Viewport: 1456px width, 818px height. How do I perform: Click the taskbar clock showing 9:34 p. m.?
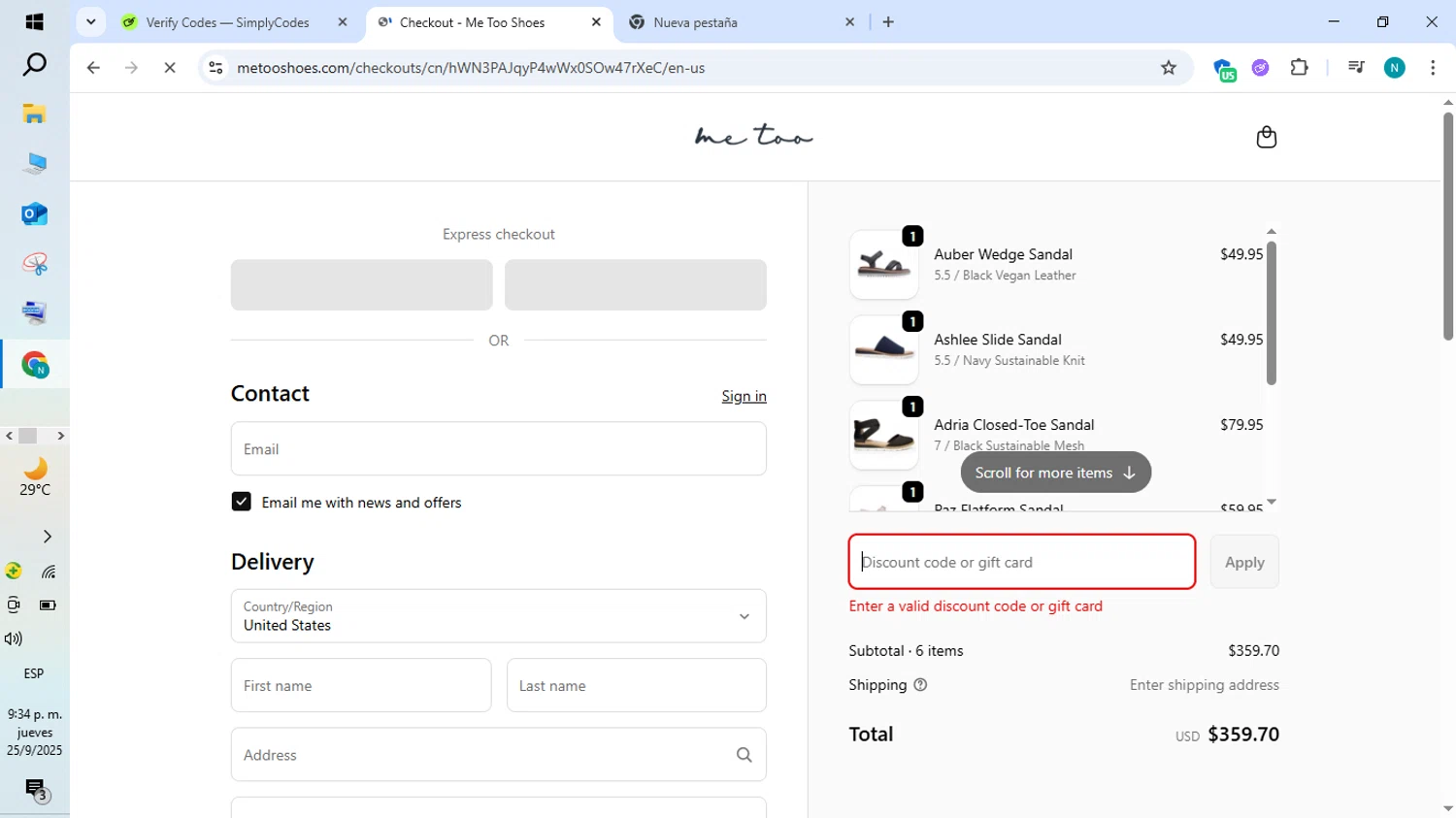(x=35, y=732)
